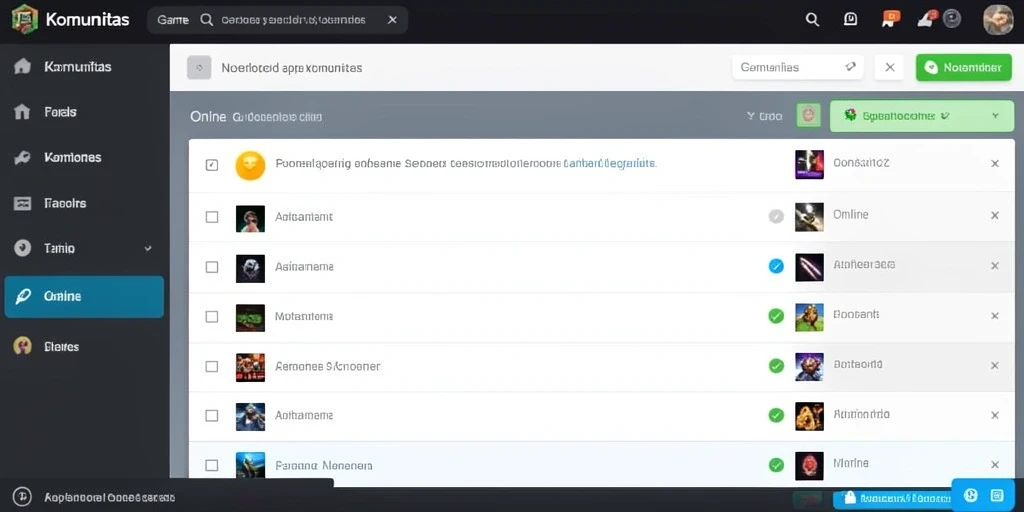This screenshot has height=512, width=1024.
Task: Open the orange chat notification icon
Action: coord(890,18)
